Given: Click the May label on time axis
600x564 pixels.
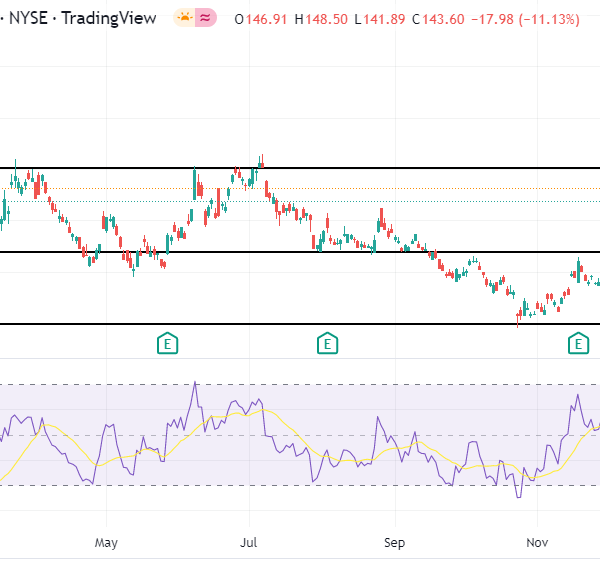Looking at the screenshot, I should click(106, 544).
